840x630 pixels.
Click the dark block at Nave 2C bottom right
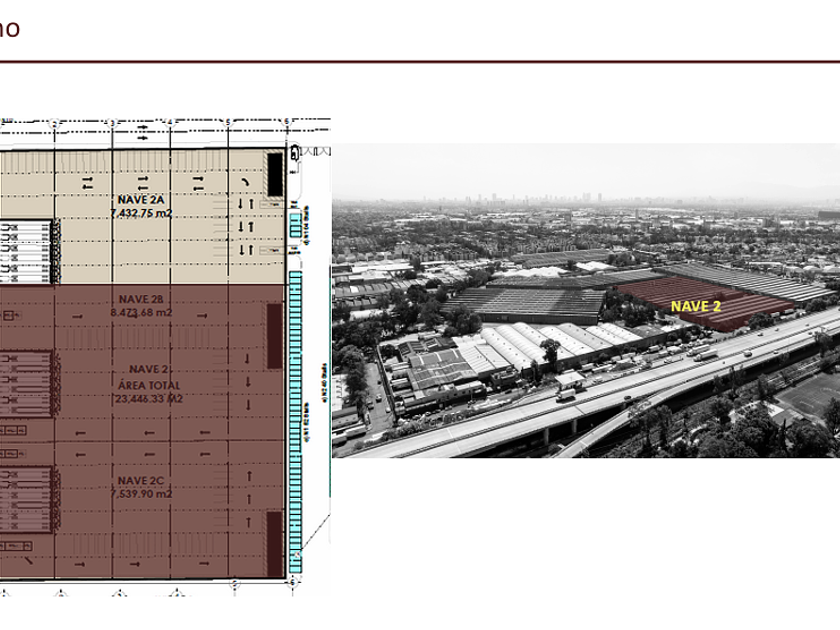click(274, 543)
